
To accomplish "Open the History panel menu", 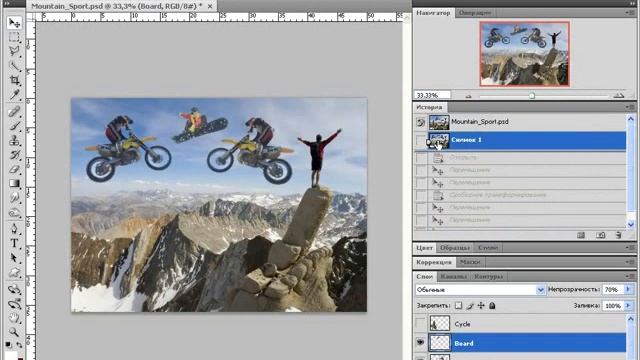I will (629, 107).
